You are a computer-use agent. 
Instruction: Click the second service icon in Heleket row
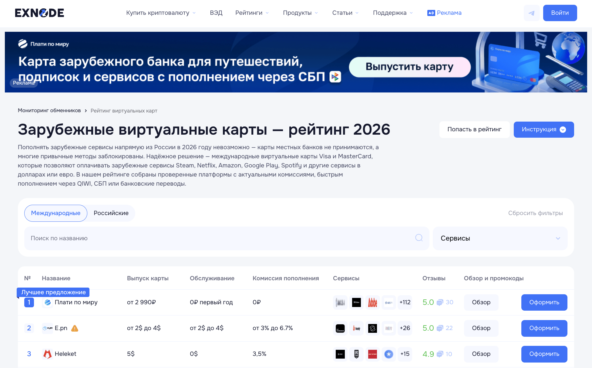pyautogui.click(x=356, y=354)
